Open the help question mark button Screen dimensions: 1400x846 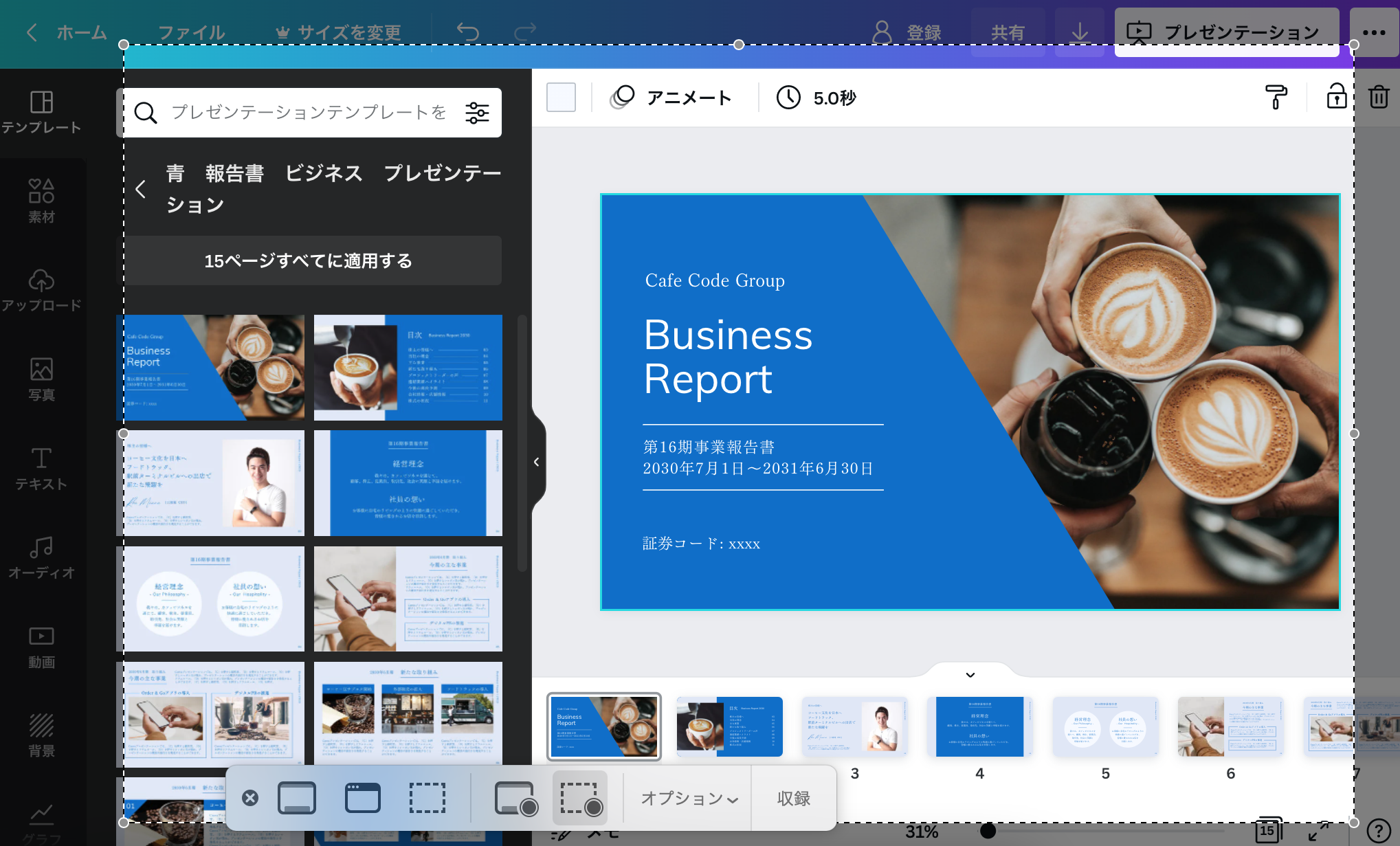pyautogui.click(x=1379, y=831)
